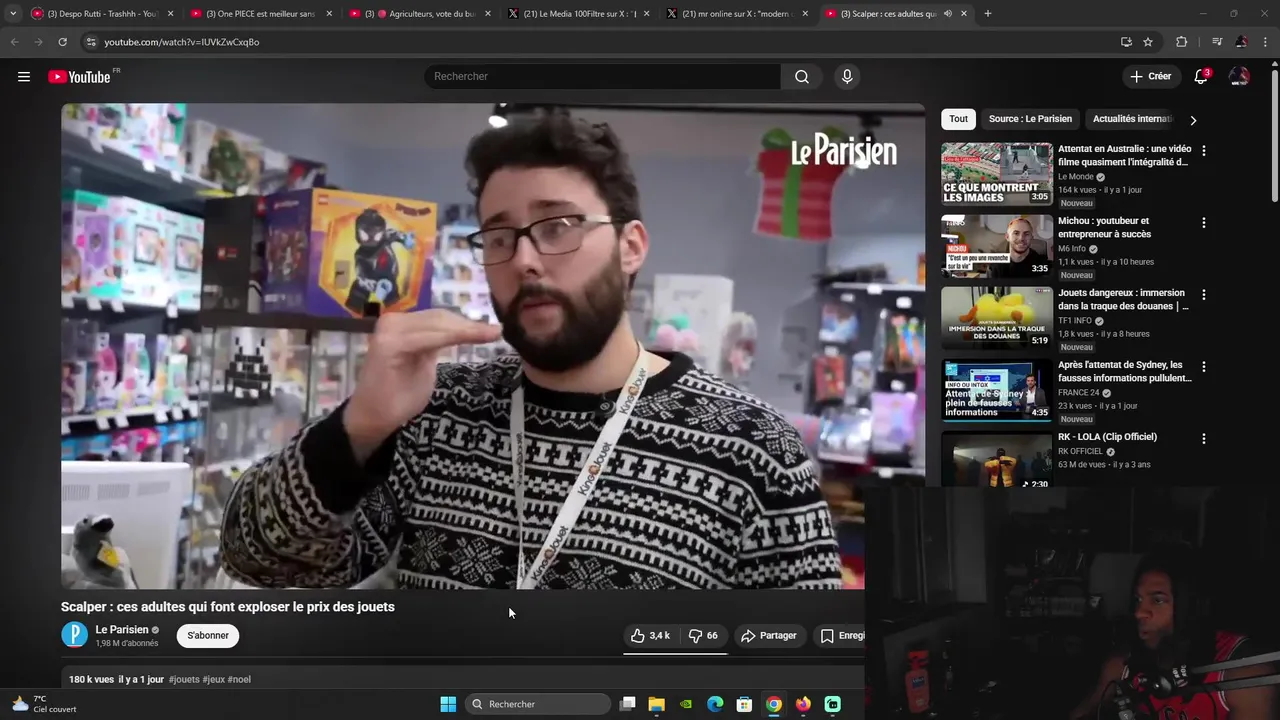Close the Scalper YouTube tab
The image size is (1280, 720).
click(964, 14)
